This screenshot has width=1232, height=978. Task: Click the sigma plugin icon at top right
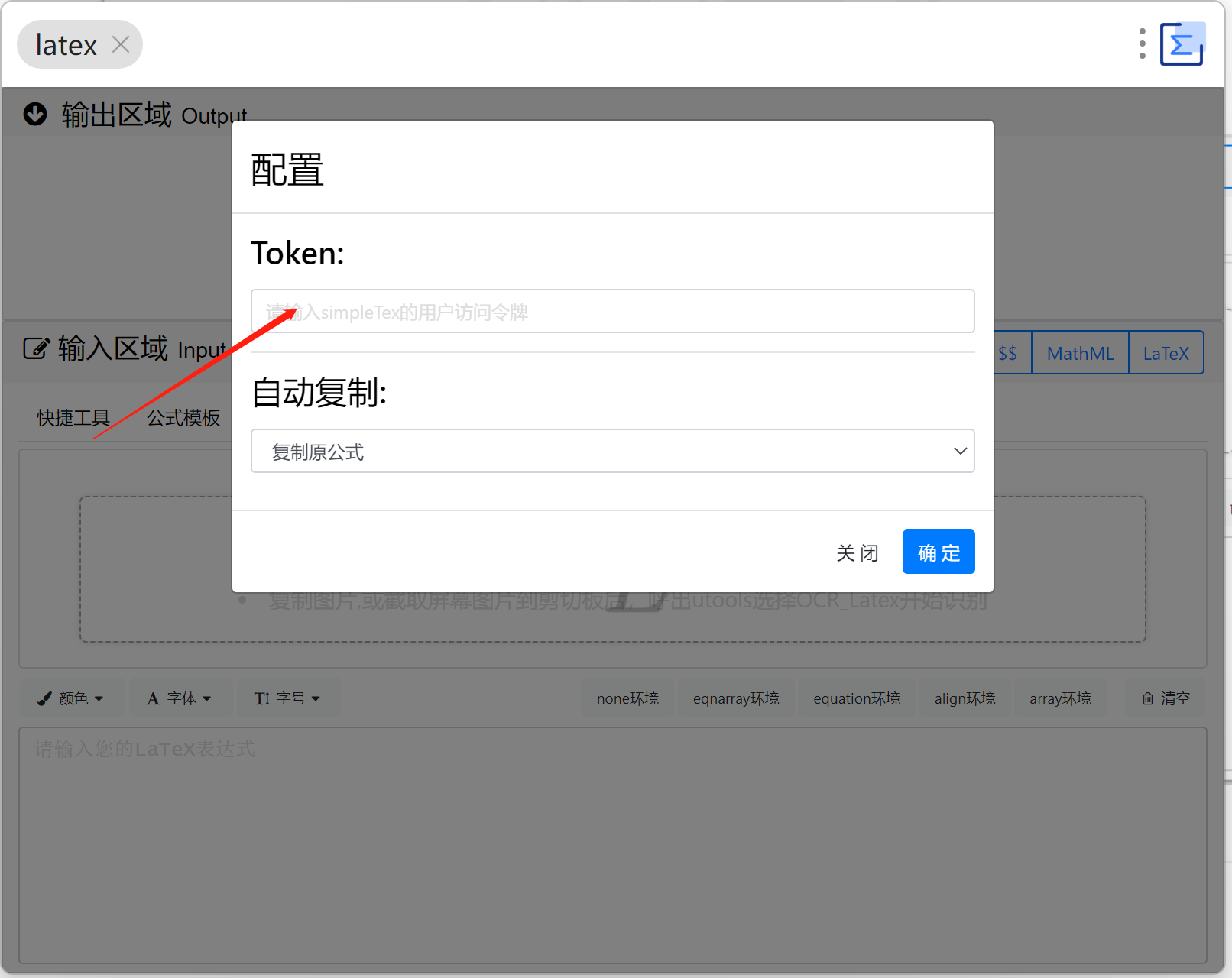pos(1182,44)
